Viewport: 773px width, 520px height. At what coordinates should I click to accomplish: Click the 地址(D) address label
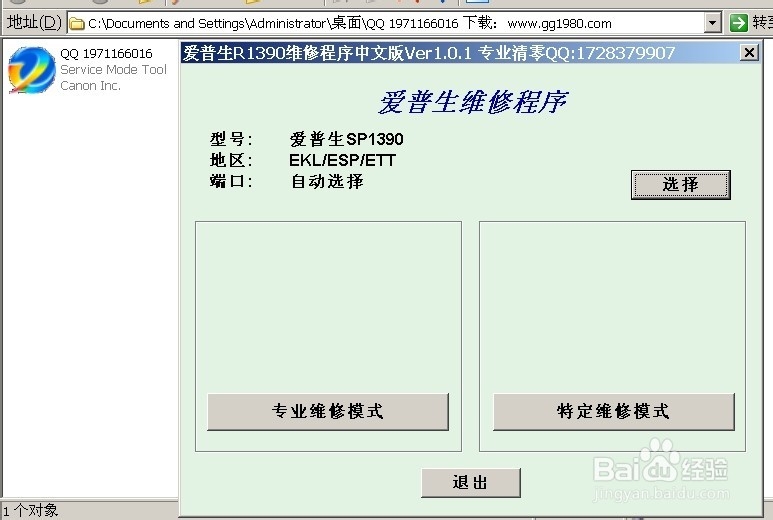(x=34, y=23)
